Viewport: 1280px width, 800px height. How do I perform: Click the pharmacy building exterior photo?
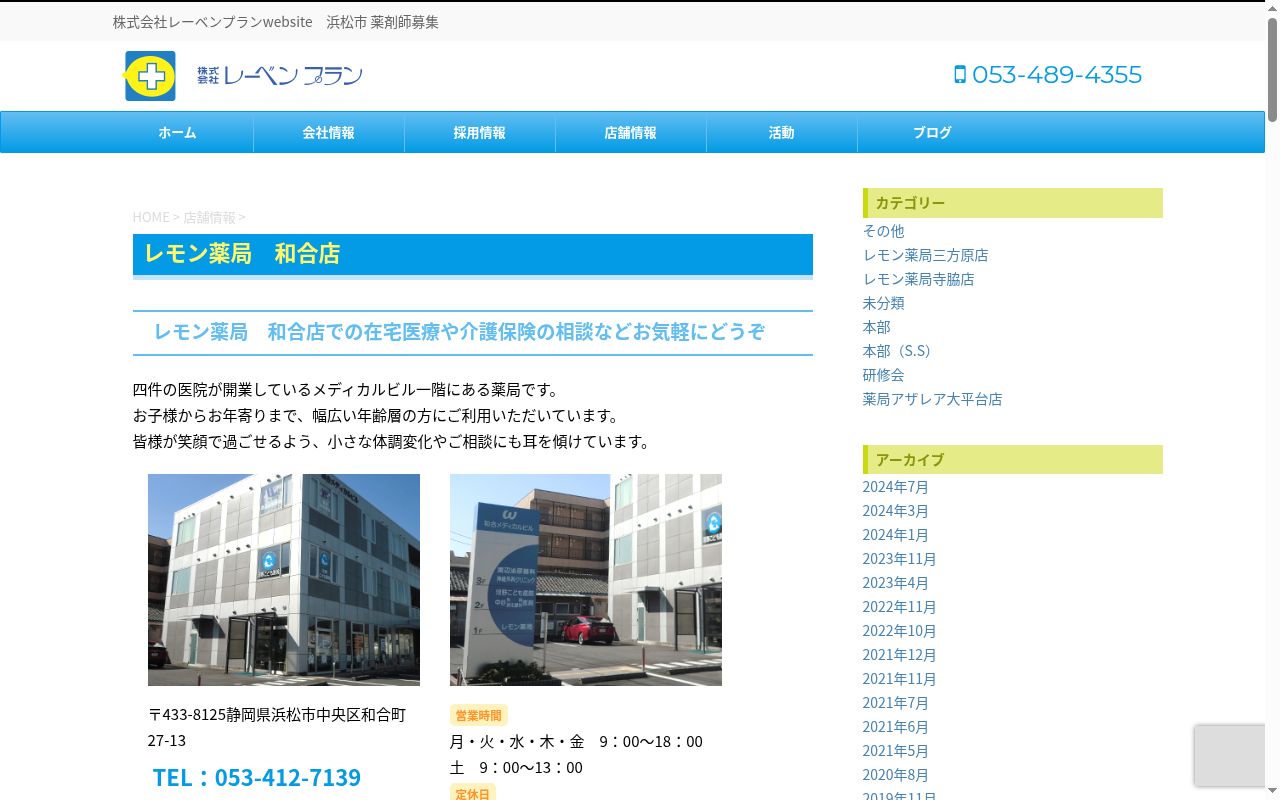(284, 580)
